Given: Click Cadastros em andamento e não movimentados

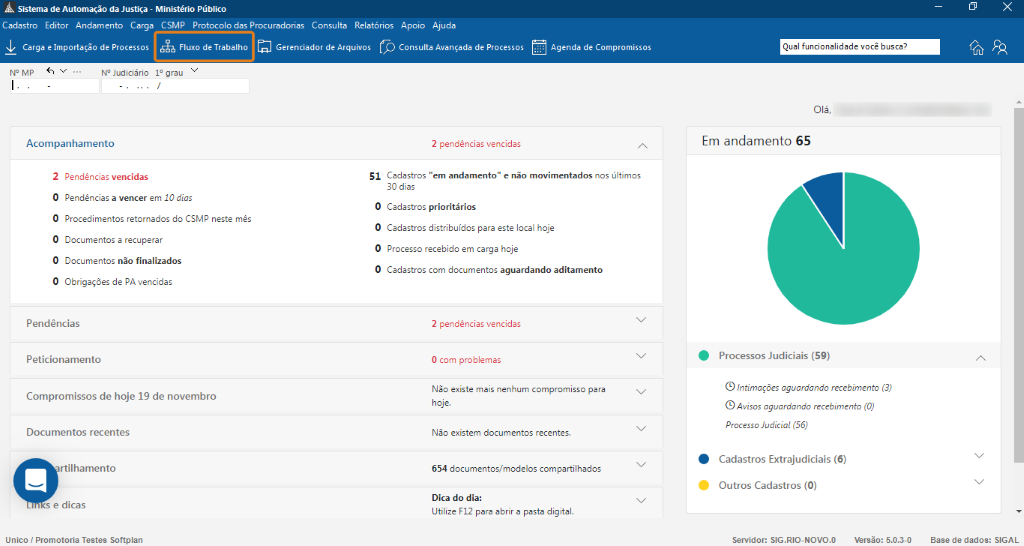Looking at the screenshot, I should point(514,181).
